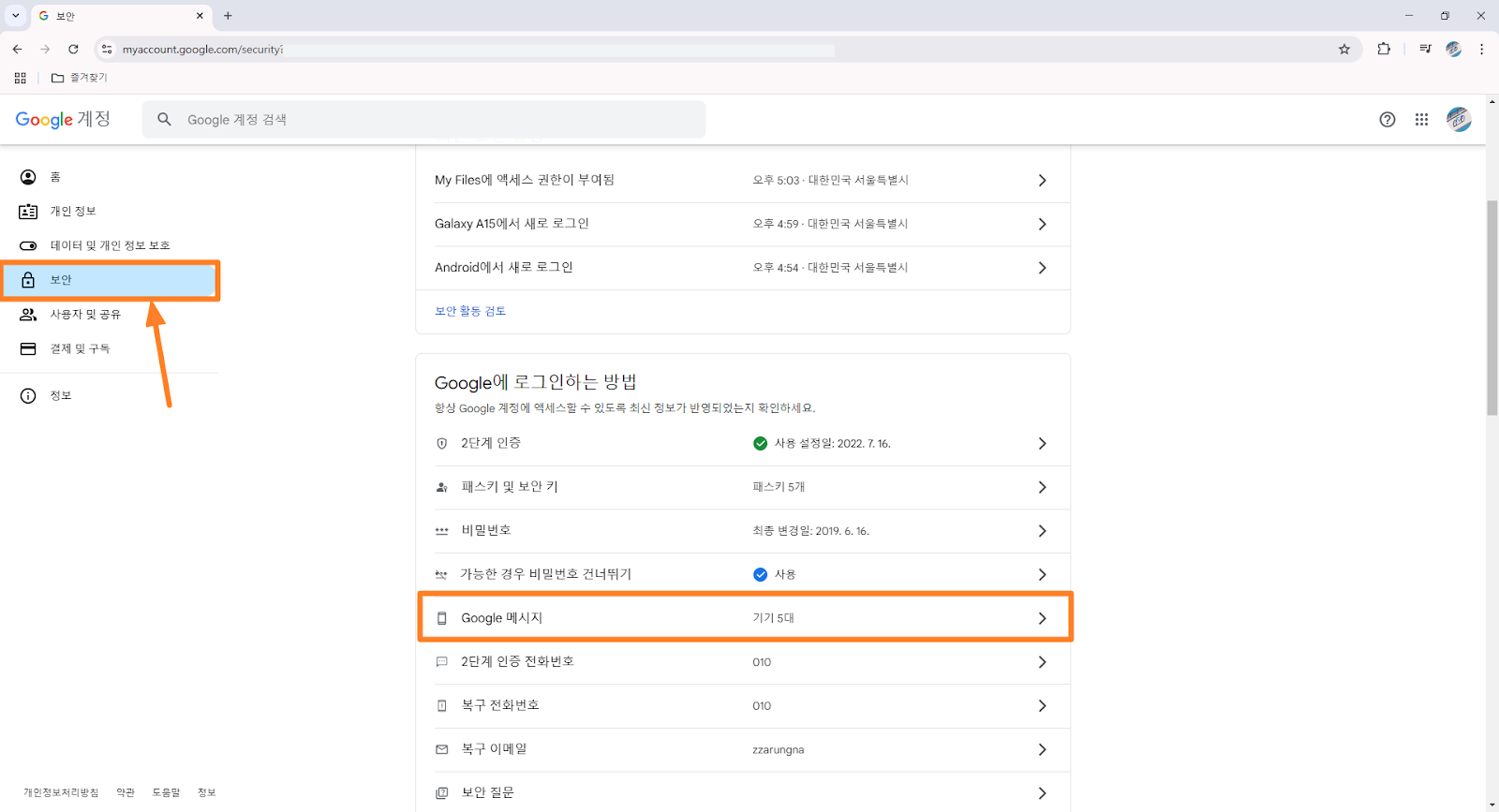Open the help question mark icon

pos(1388,119)
